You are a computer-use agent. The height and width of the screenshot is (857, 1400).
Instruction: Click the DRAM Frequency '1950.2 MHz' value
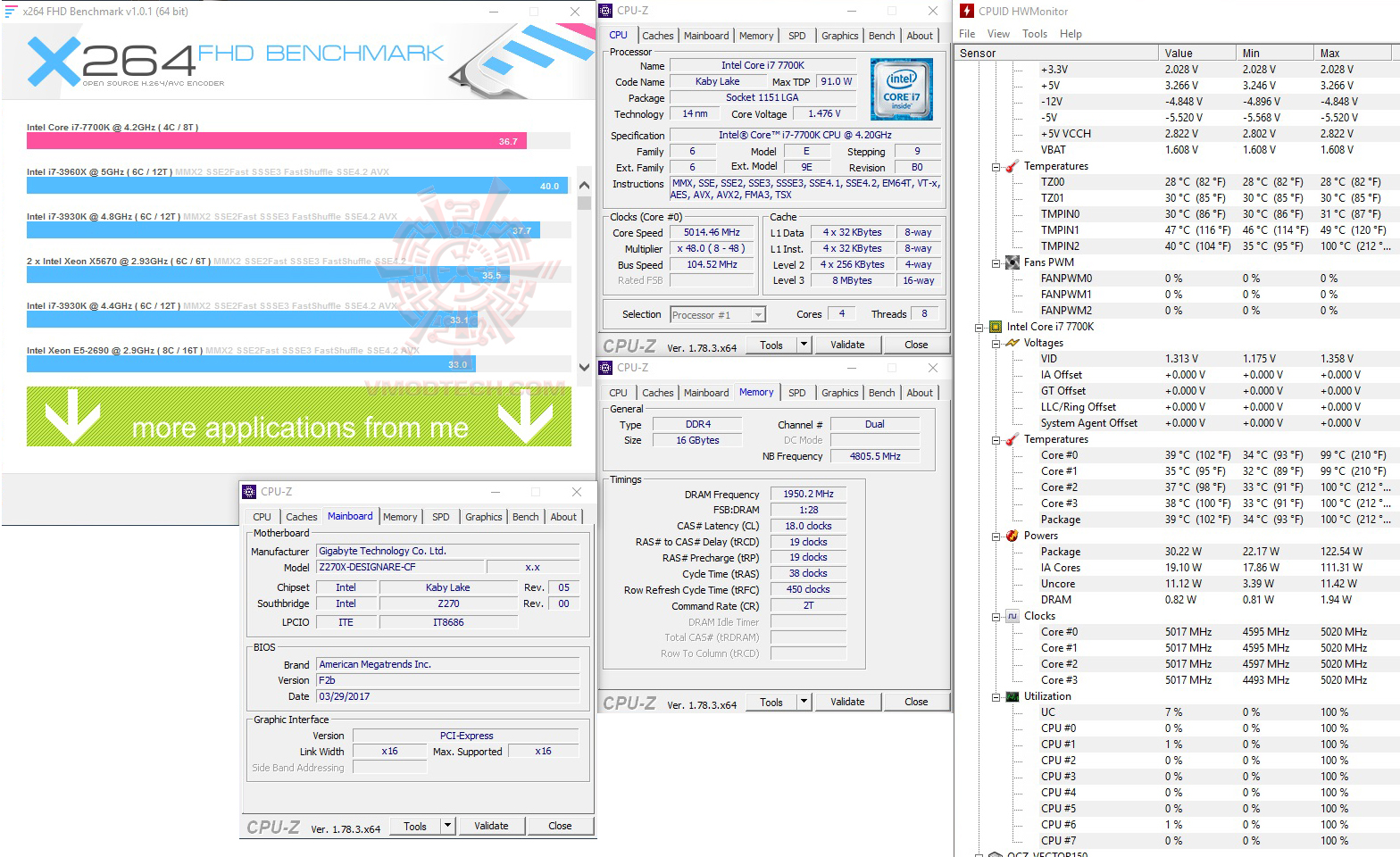click(x=808, y=494)
